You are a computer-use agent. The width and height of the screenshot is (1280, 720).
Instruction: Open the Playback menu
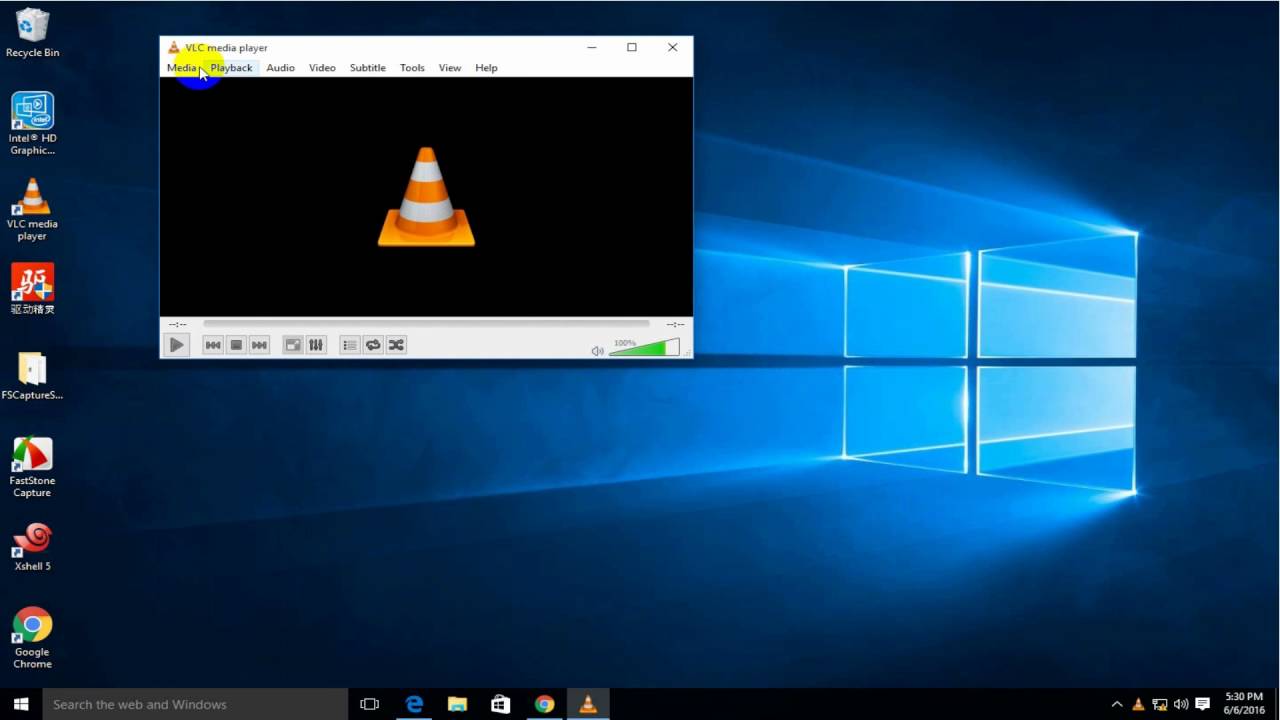click(x=231, y=68)
